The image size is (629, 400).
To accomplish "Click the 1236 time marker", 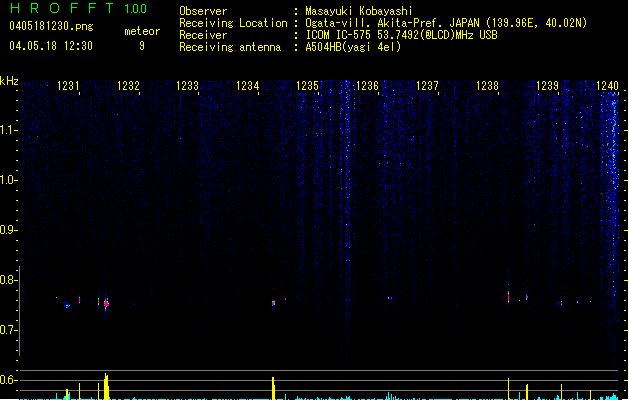I will pos(367,85).
